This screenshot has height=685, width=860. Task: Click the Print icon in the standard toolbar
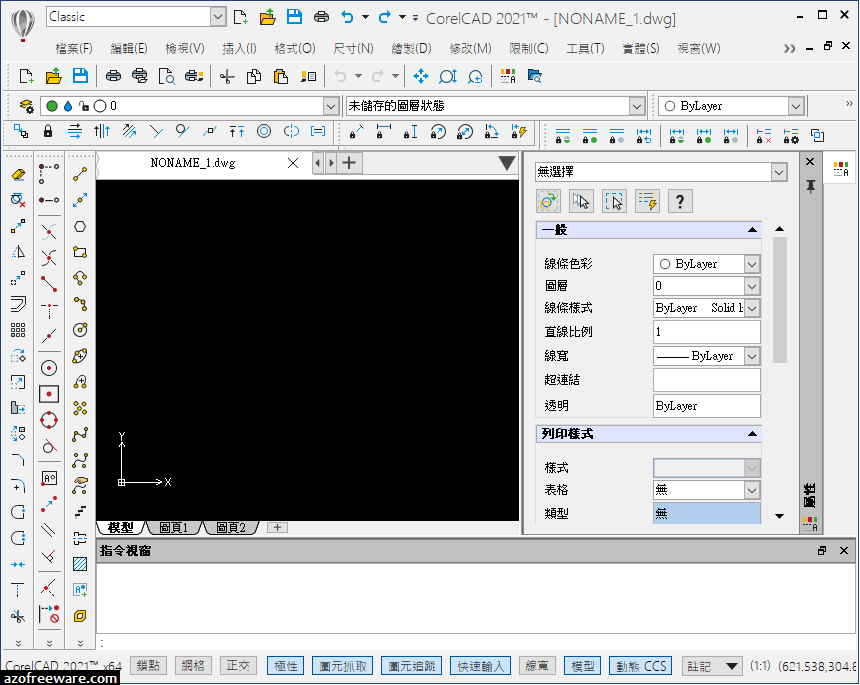pos(115,75)
